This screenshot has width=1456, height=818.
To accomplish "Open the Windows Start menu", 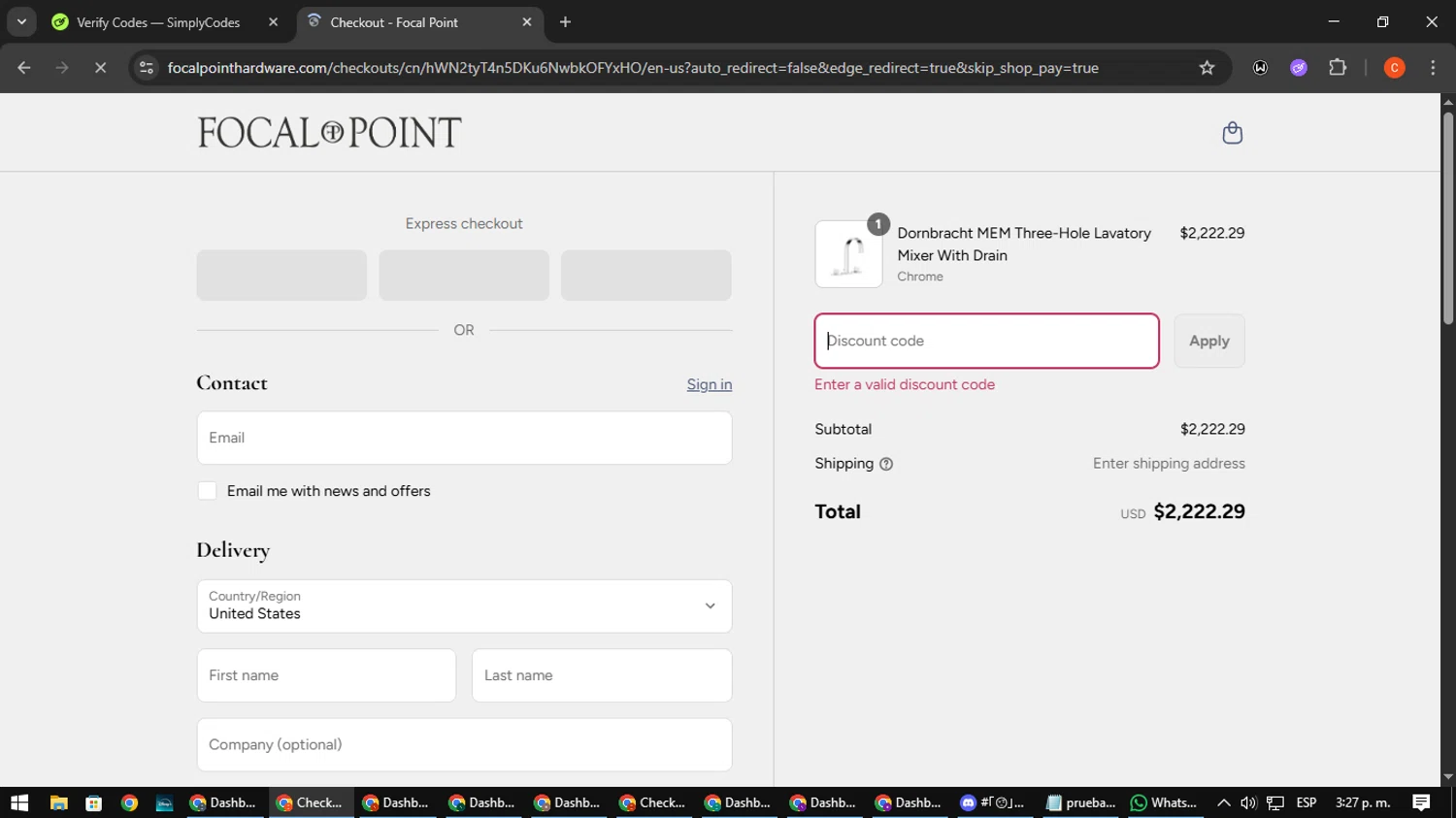I will click(19, 802).
